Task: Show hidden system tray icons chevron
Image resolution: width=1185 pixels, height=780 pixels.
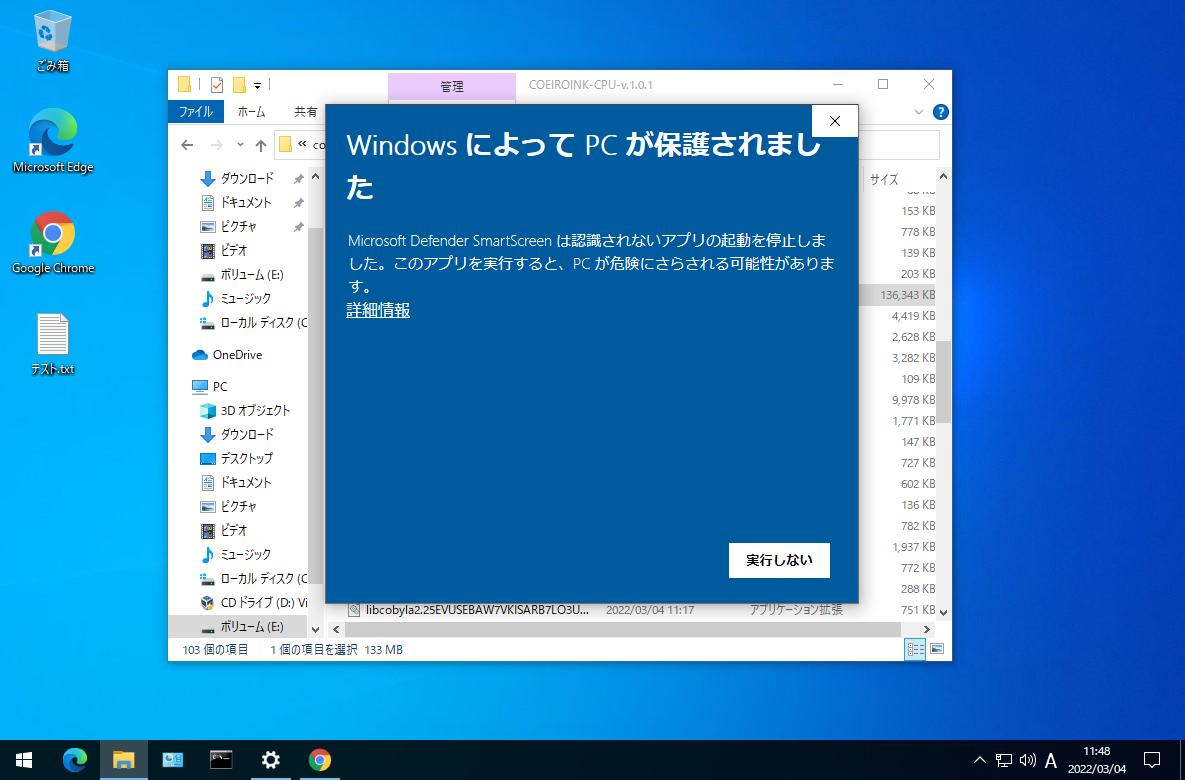Action: coord(979,760)
